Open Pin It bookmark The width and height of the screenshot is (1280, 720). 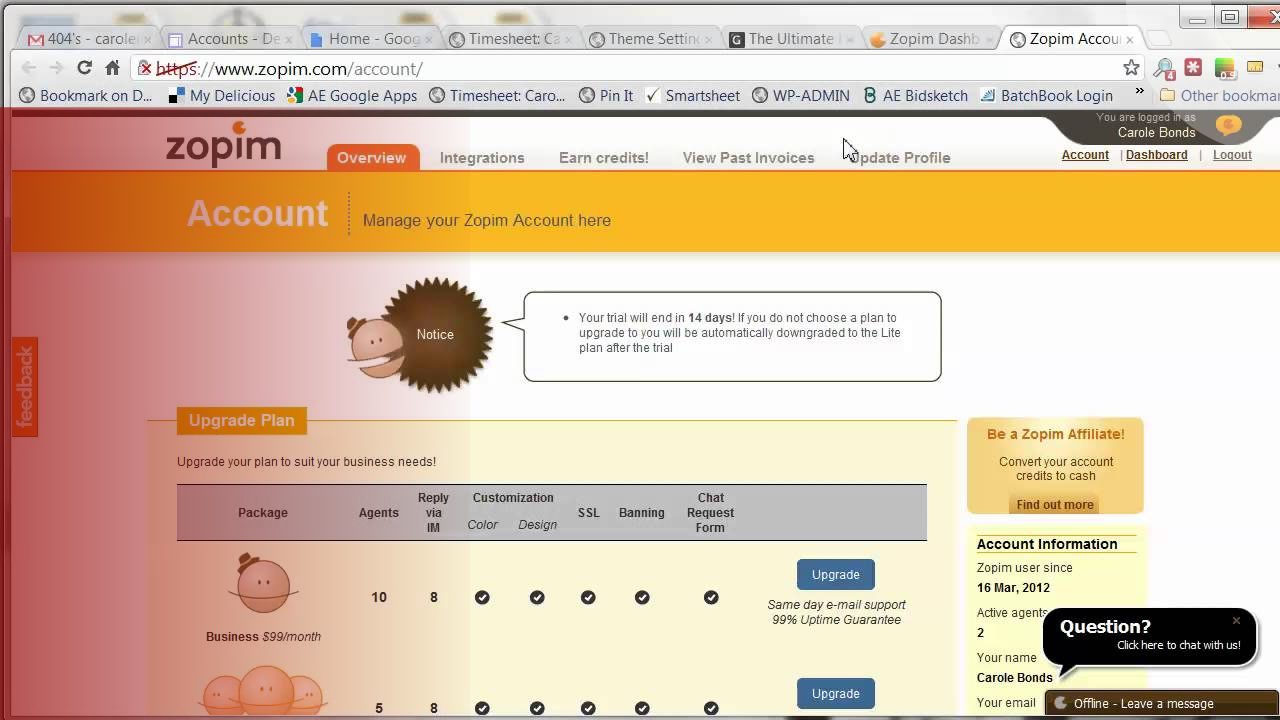(x=606, y=95)
